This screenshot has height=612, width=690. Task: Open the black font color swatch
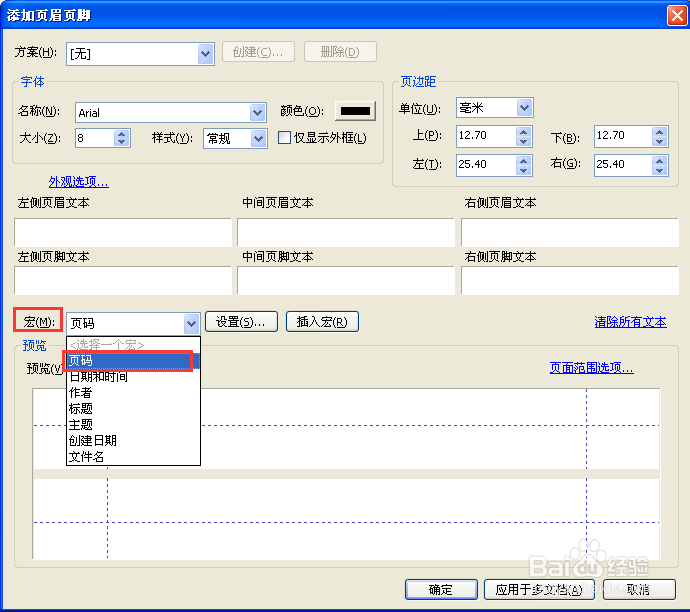click(x=355, y=111)
